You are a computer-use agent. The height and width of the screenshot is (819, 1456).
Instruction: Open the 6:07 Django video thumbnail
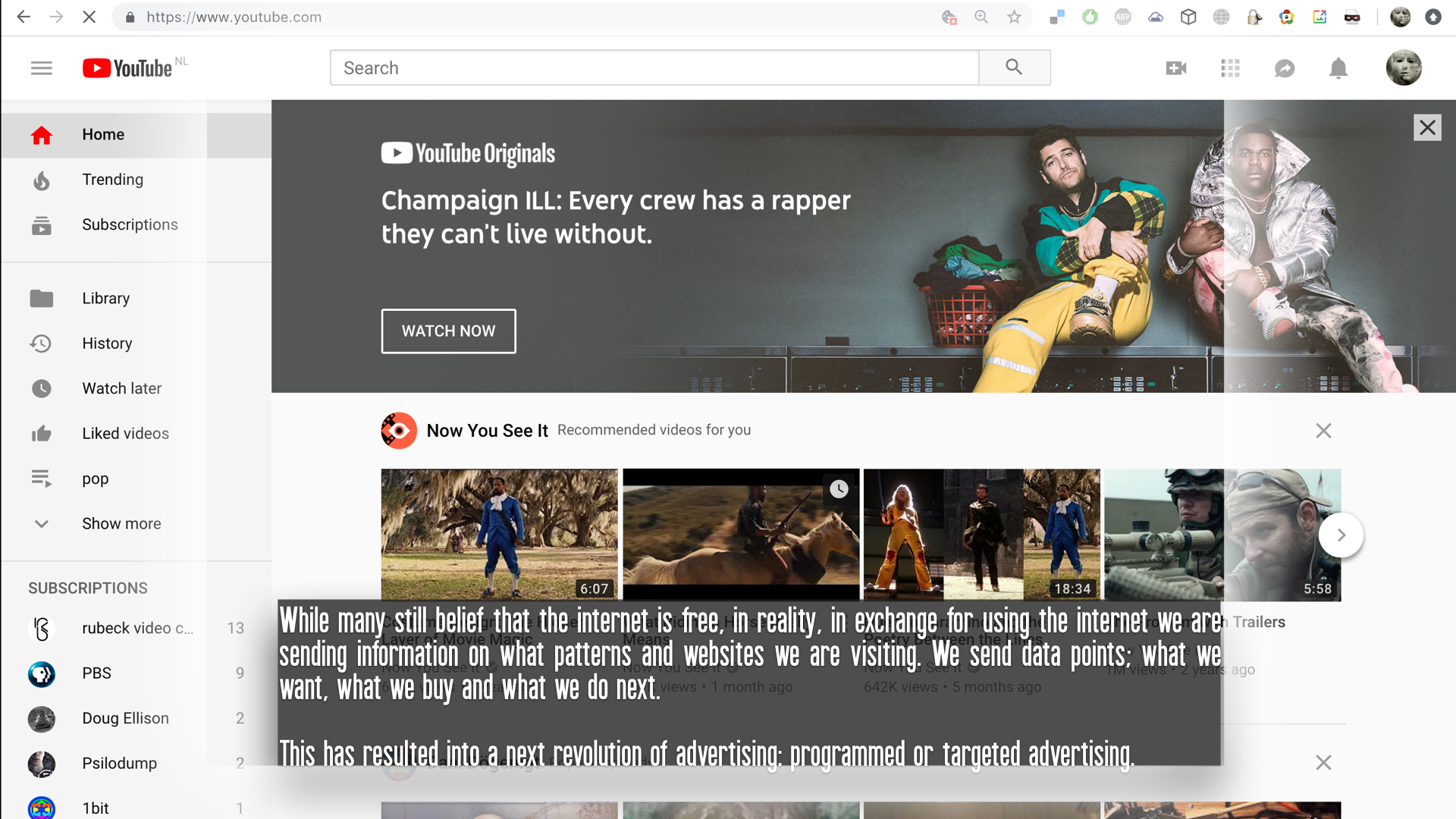pyautogui.click(x=499, y=535)
